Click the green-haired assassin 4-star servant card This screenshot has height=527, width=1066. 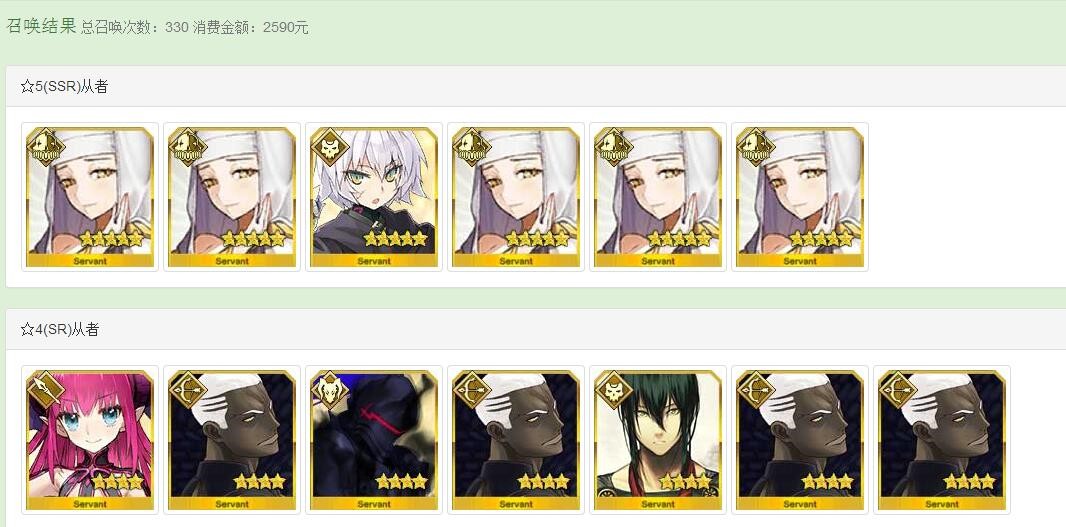[658, 440]
